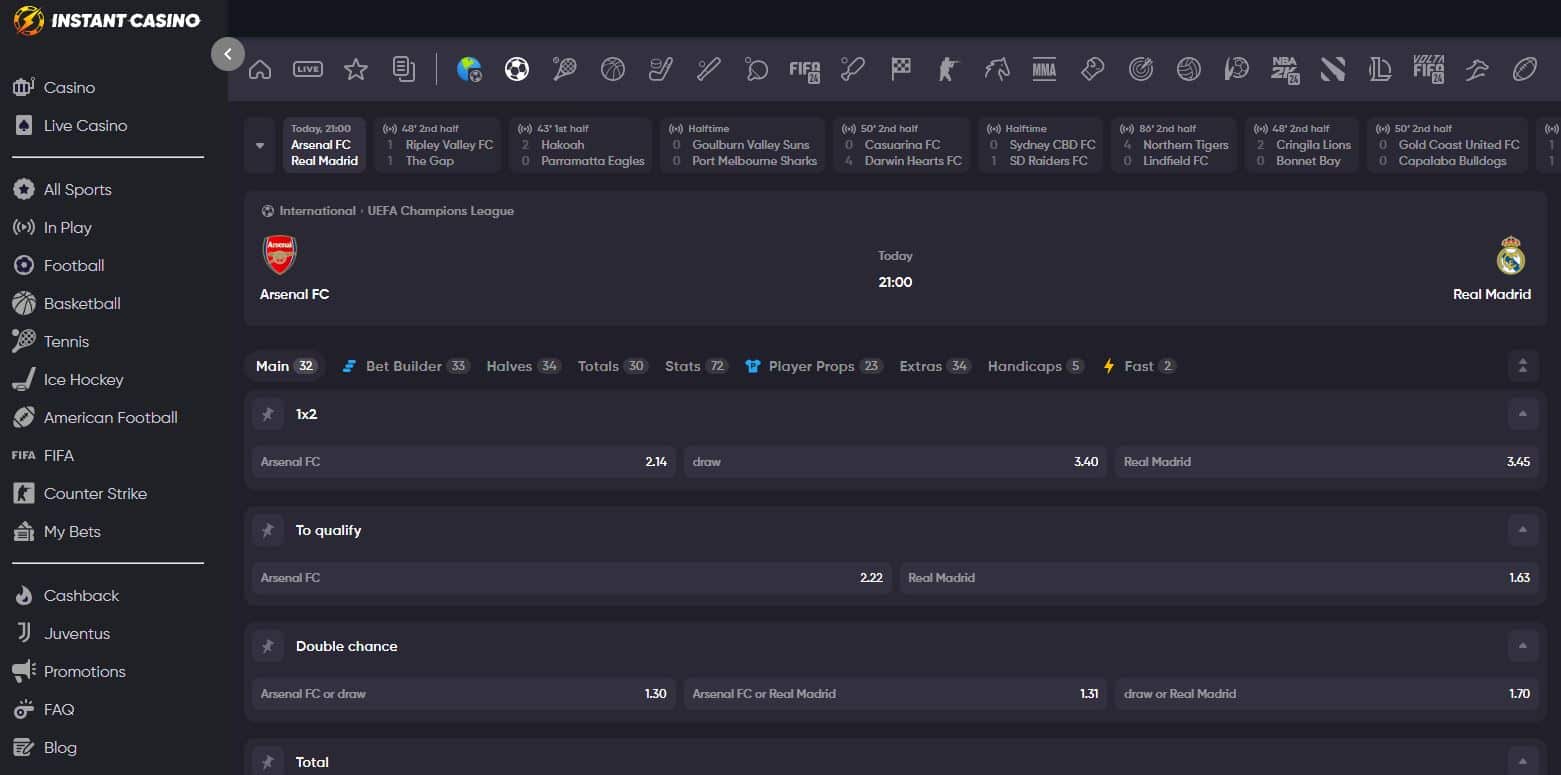Select the Volta FIFA icon
This screenshot has height=775, width=1561.
tap(1429, 69)
